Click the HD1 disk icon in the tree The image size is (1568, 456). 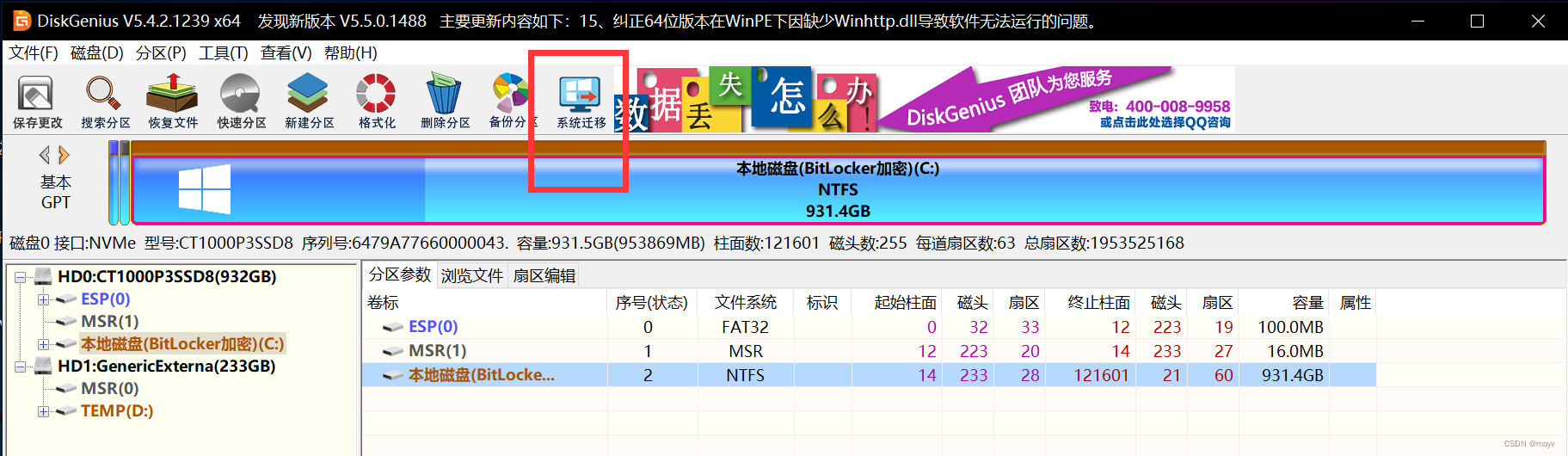(43, 366)
